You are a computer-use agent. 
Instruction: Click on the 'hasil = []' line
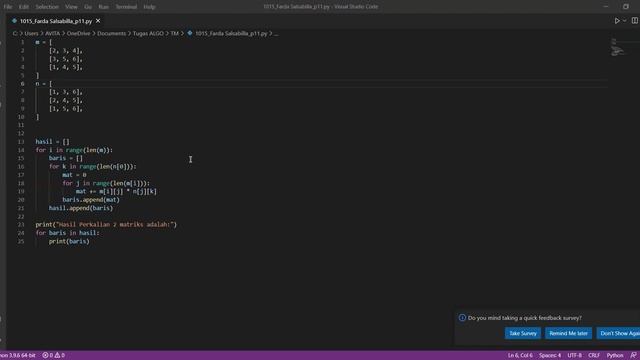pyautogui.click(x=53, y=142)
